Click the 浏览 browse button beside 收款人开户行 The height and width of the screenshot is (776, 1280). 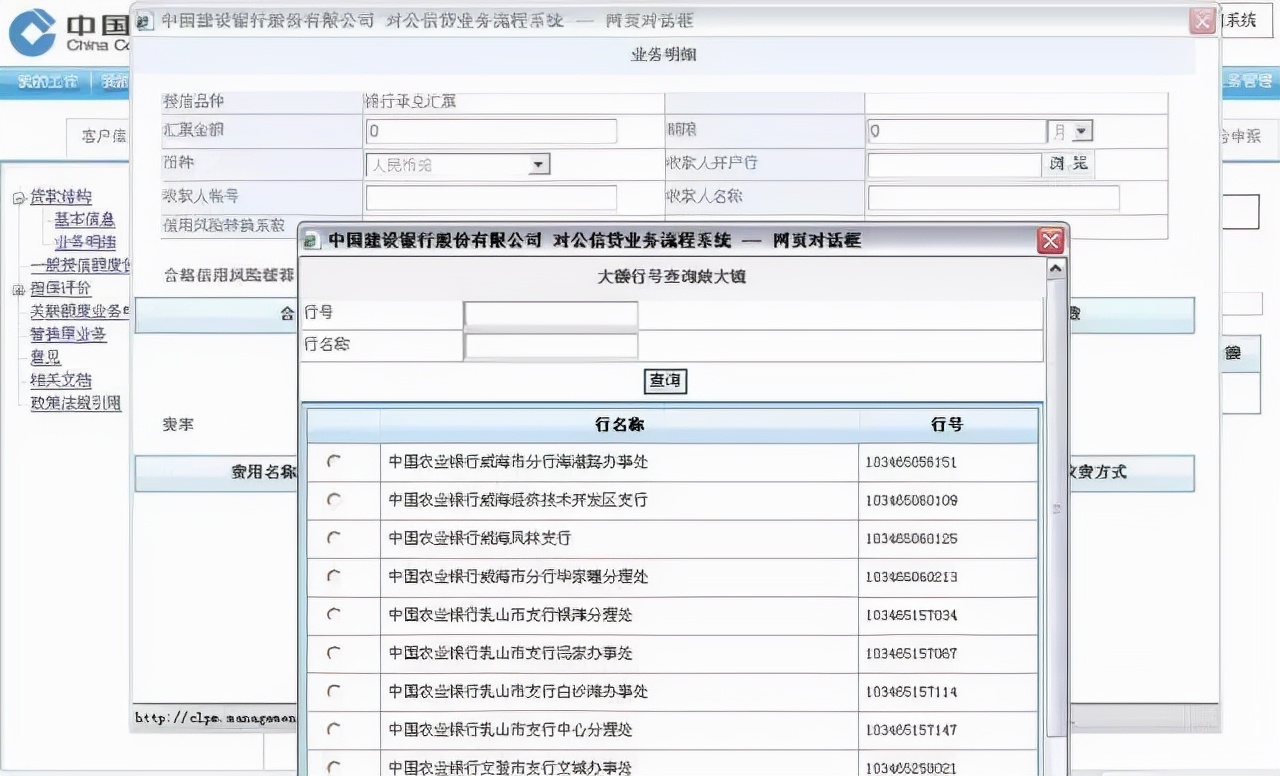click(1067, 164)
